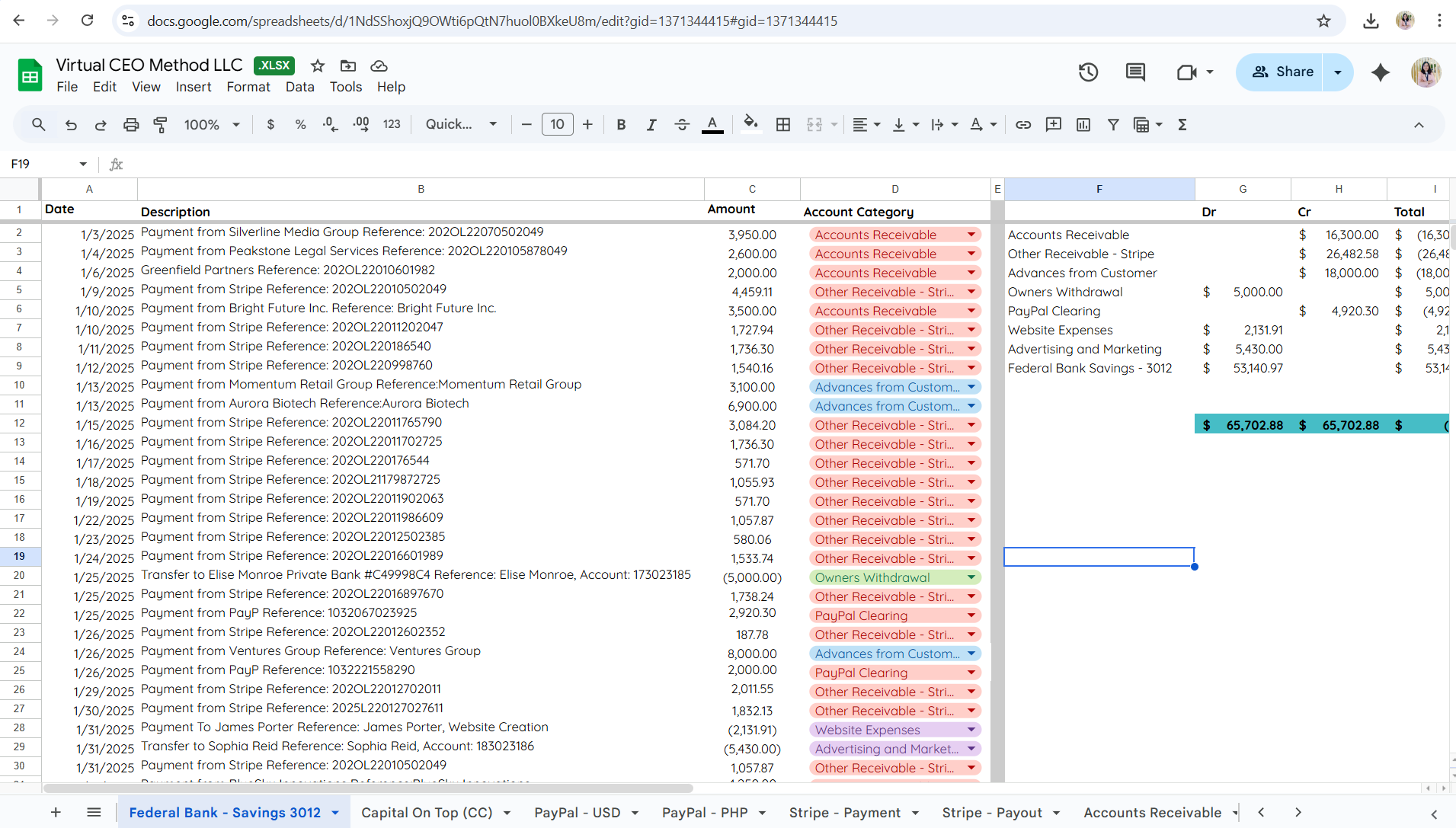Open the text color picker

(x=712, y=124)
